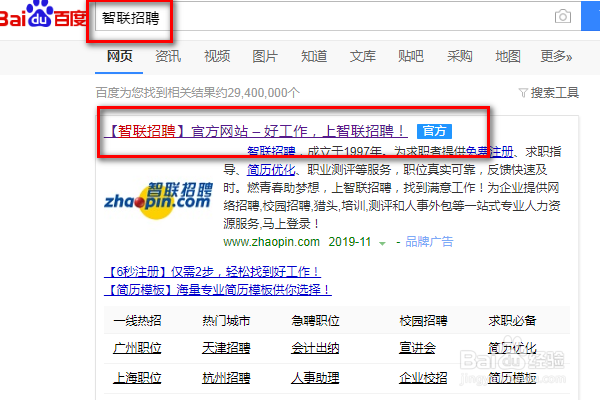Open the 简历模板 link under 求职必备
Screen dimensions: 600x400
(512, 378)
